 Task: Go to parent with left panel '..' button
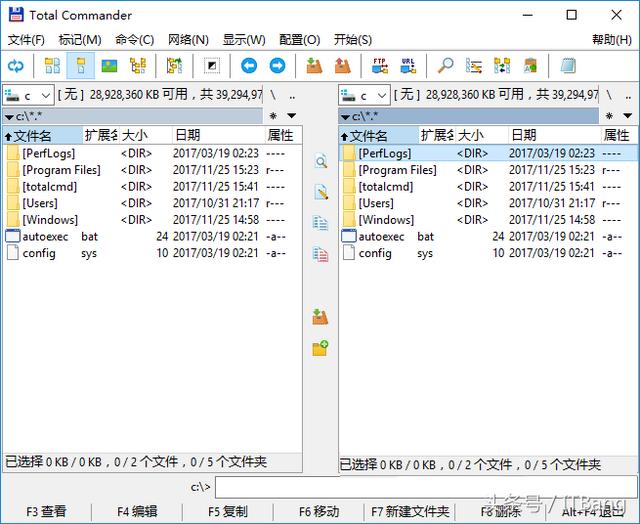[292, 96]
